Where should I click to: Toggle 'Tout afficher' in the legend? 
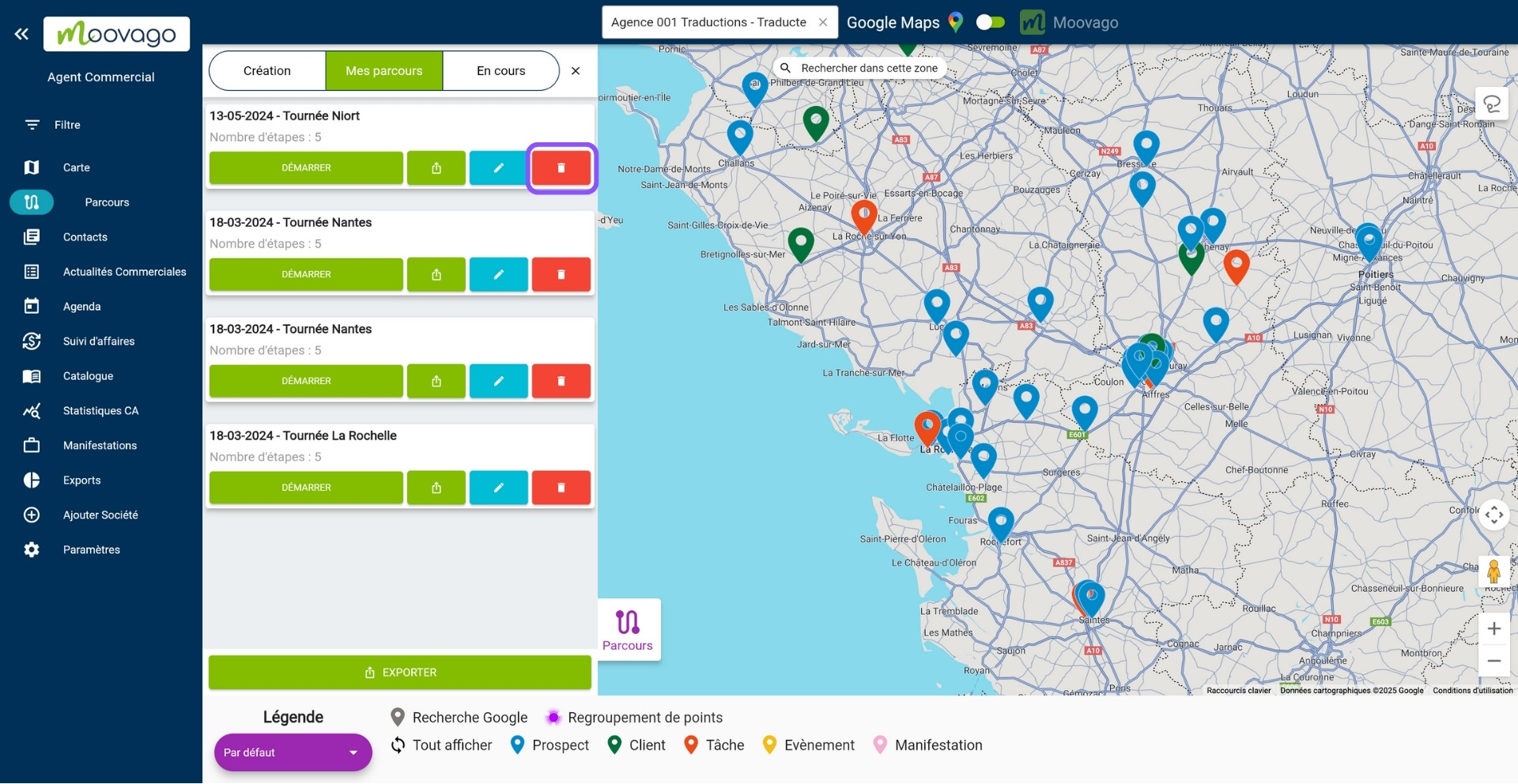[x=440, y=744]
